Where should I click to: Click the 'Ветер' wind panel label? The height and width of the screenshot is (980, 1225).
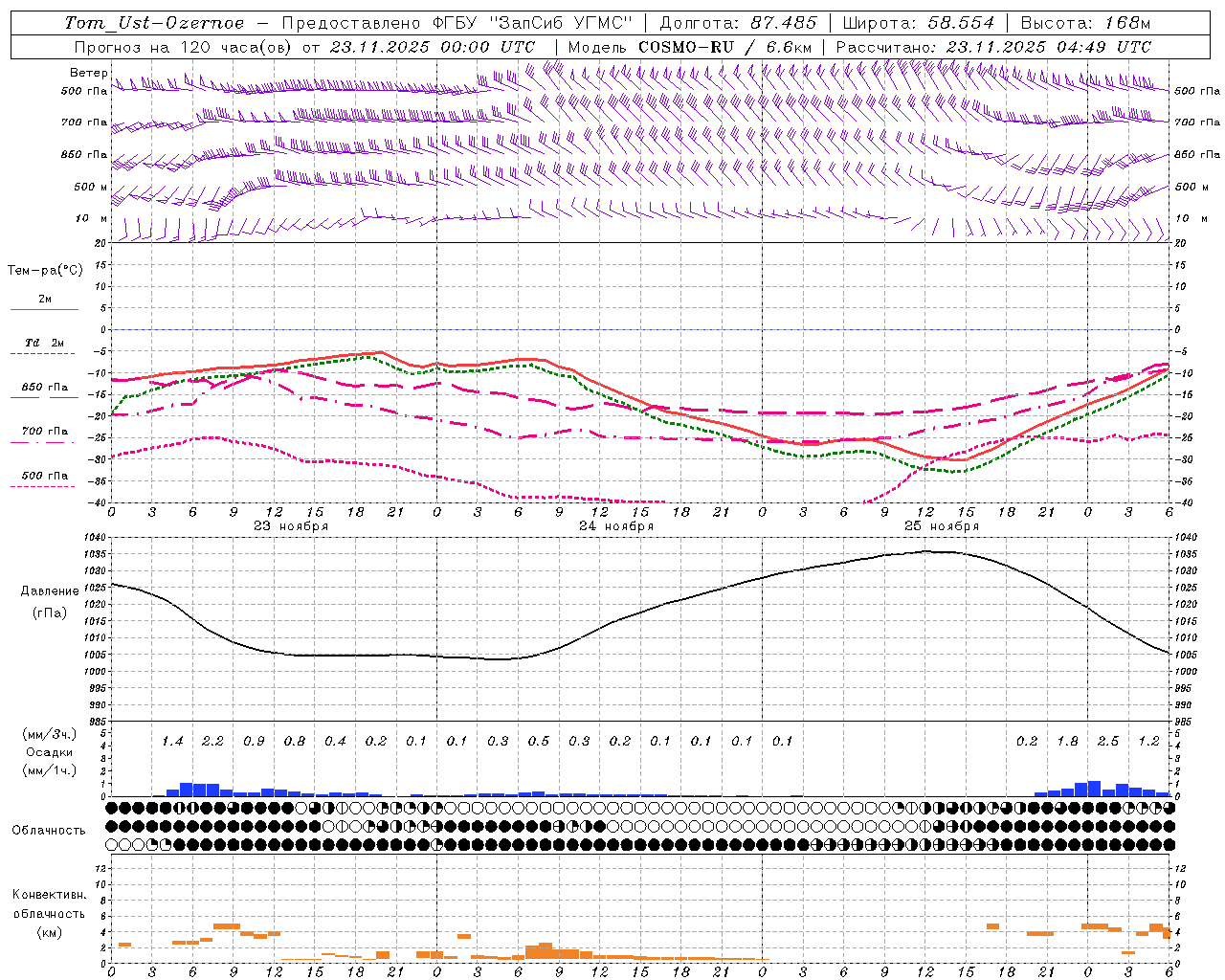click(x=88, y=73)
